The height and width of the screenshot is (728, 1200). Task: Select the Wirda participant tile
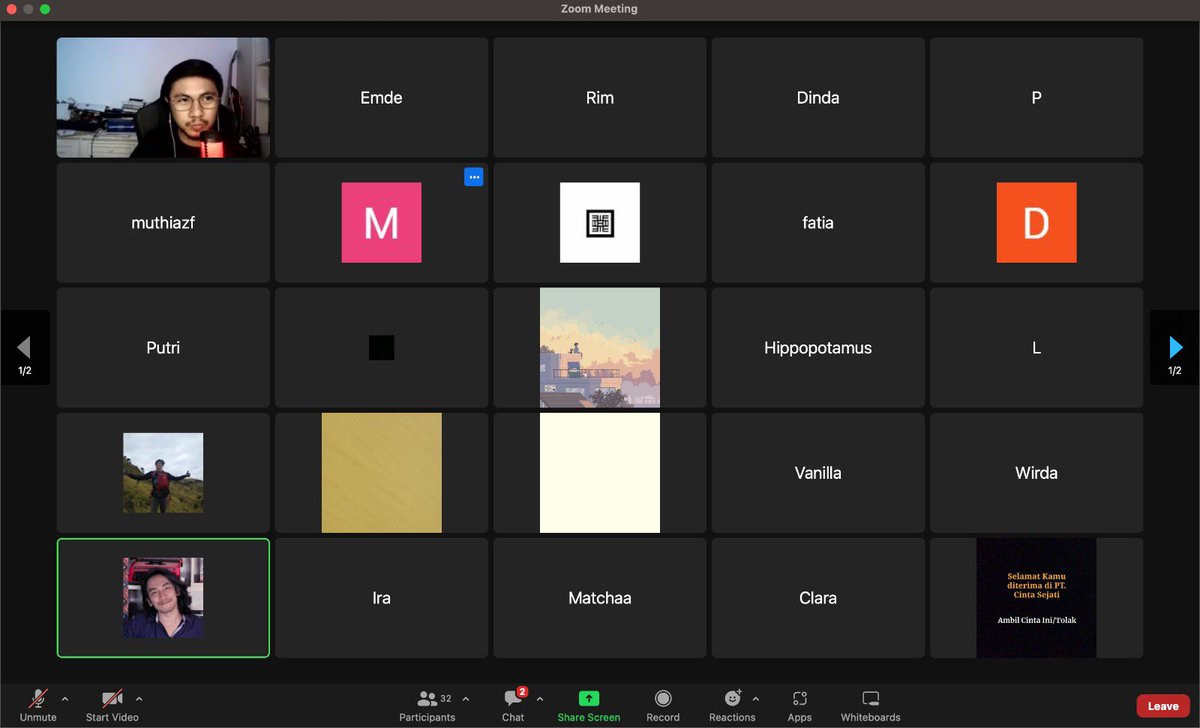1036,473
